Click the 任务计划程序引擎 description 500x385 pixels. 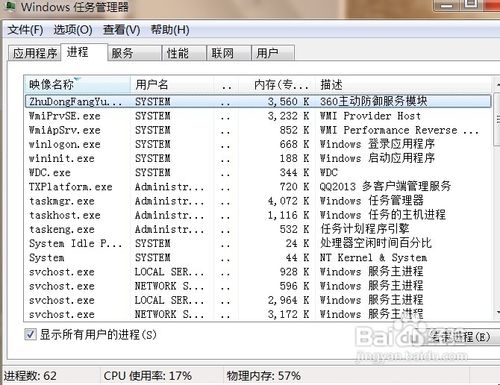point(365,229)
